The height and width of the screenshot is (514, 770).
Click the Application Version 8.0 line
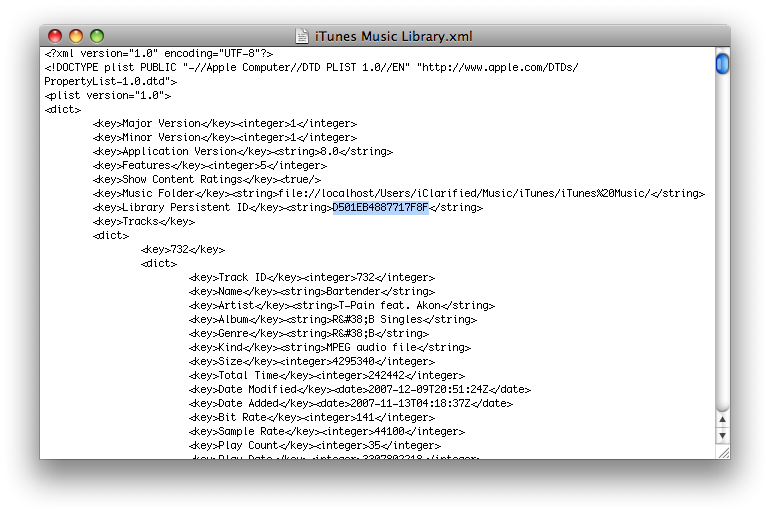243,151
